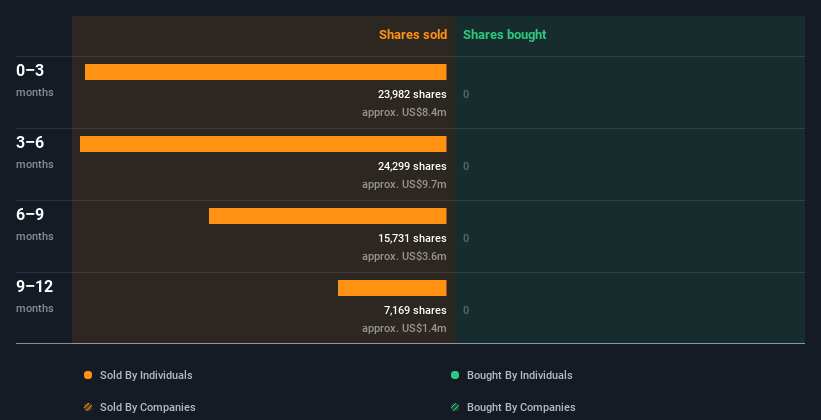This screenshot has height=420, width=821.
Task: Click the striped Sold By Companies legend icon
Action: (88, 407)
